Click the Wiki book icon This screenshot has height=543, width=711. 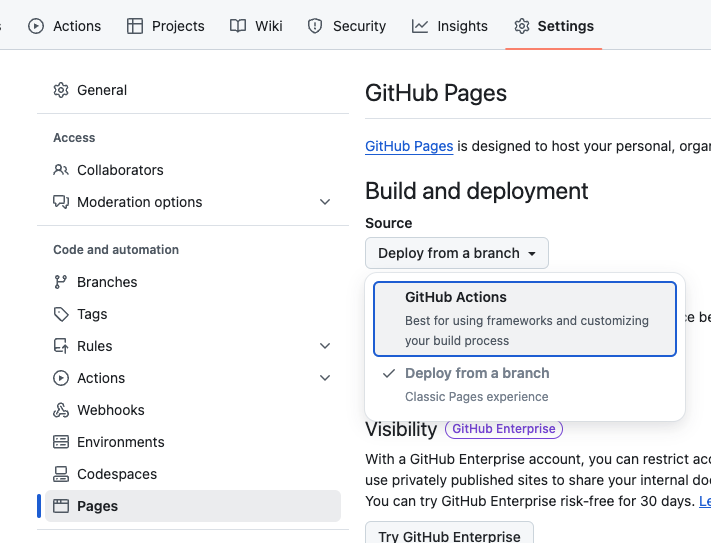238,26
